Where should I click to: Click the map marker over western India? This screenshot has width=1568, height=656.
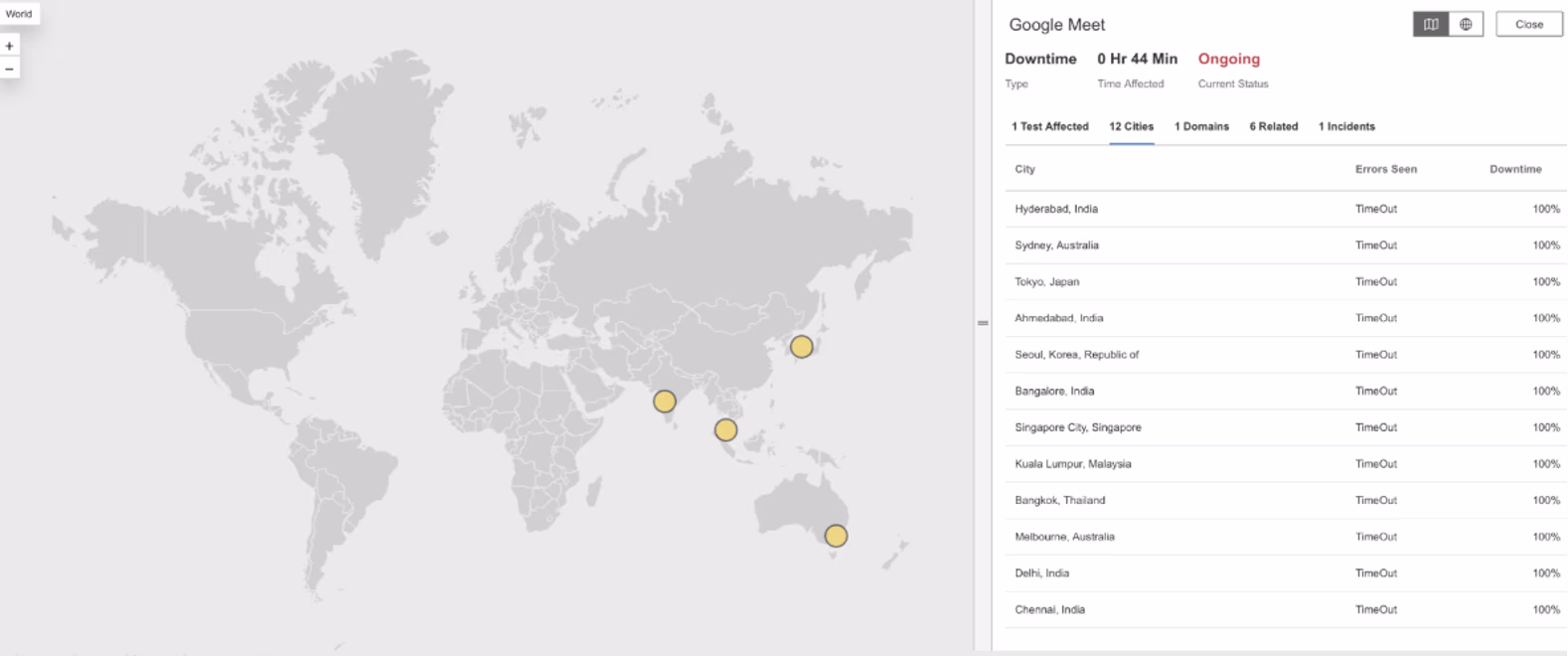pos(665,402)
